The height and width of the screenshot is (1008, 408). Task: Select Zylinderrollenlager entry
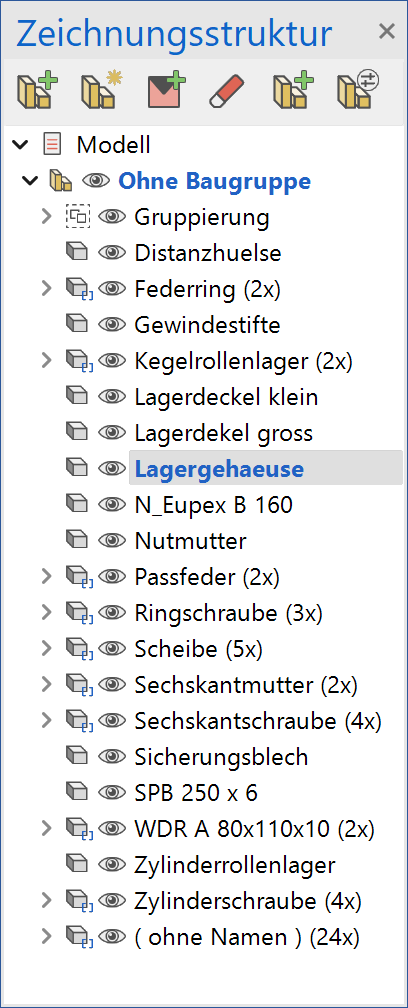pyautogui.click(x=235, y=865)
